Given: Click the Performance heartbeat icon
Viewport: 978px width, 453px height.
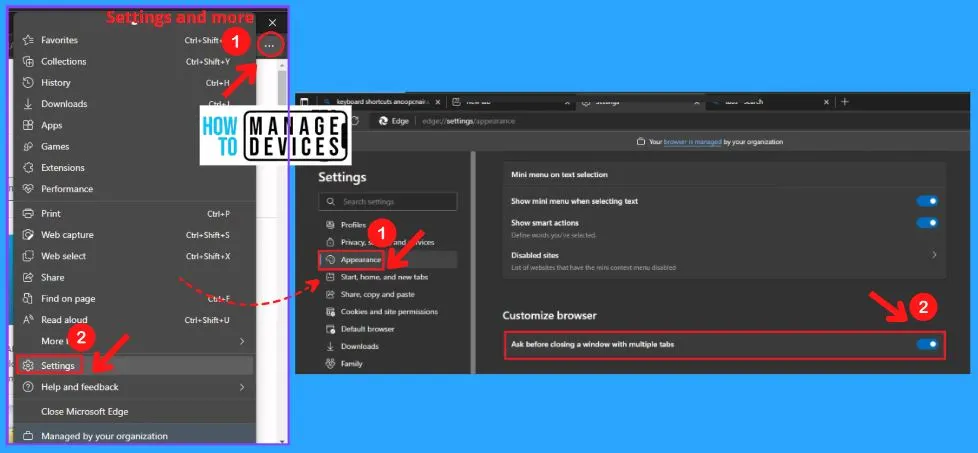Looking at the screenshot, I should click(27, 188).
